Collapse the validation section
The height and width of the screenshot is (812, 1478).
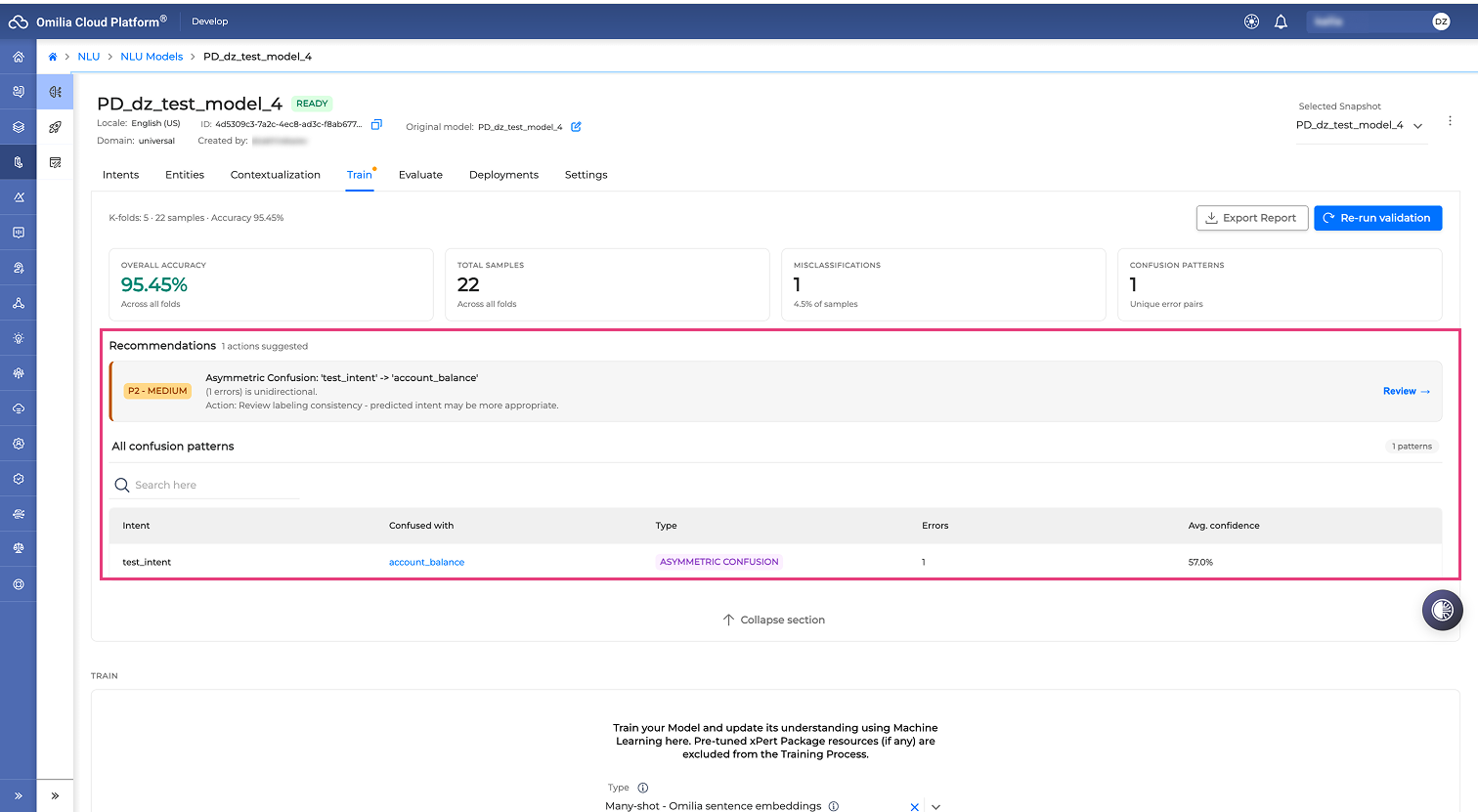pyautogui.click(x=773, y=620)
